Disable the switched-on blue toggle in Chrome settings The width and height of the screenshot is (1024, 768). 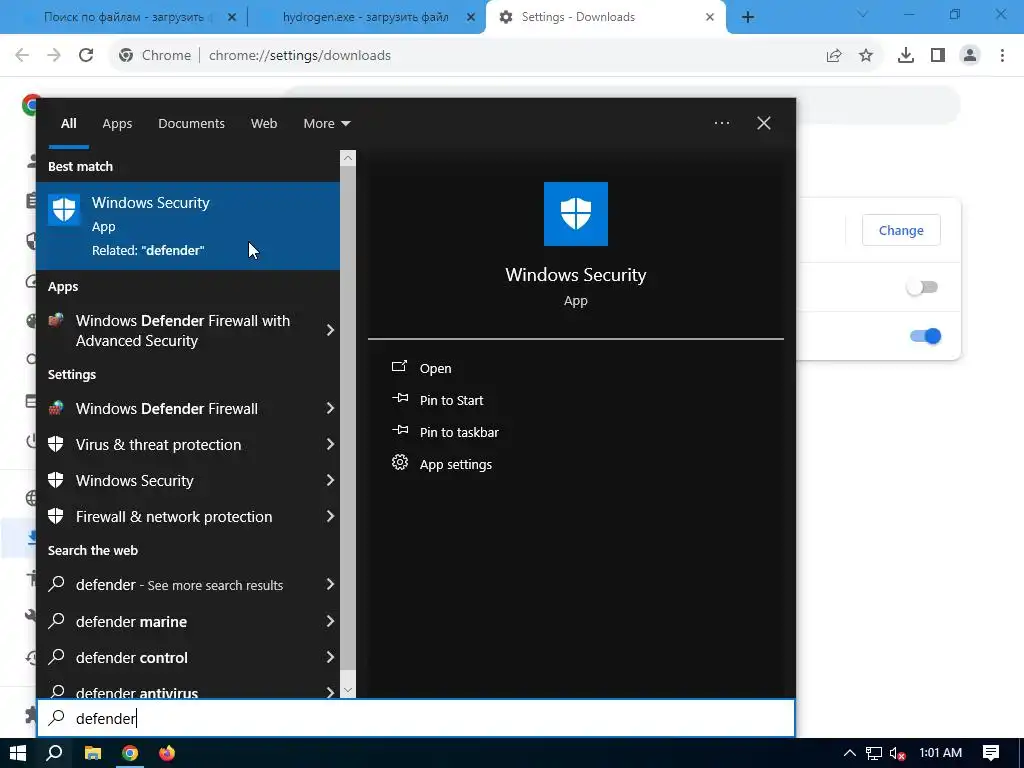click(x=925, y=336)
